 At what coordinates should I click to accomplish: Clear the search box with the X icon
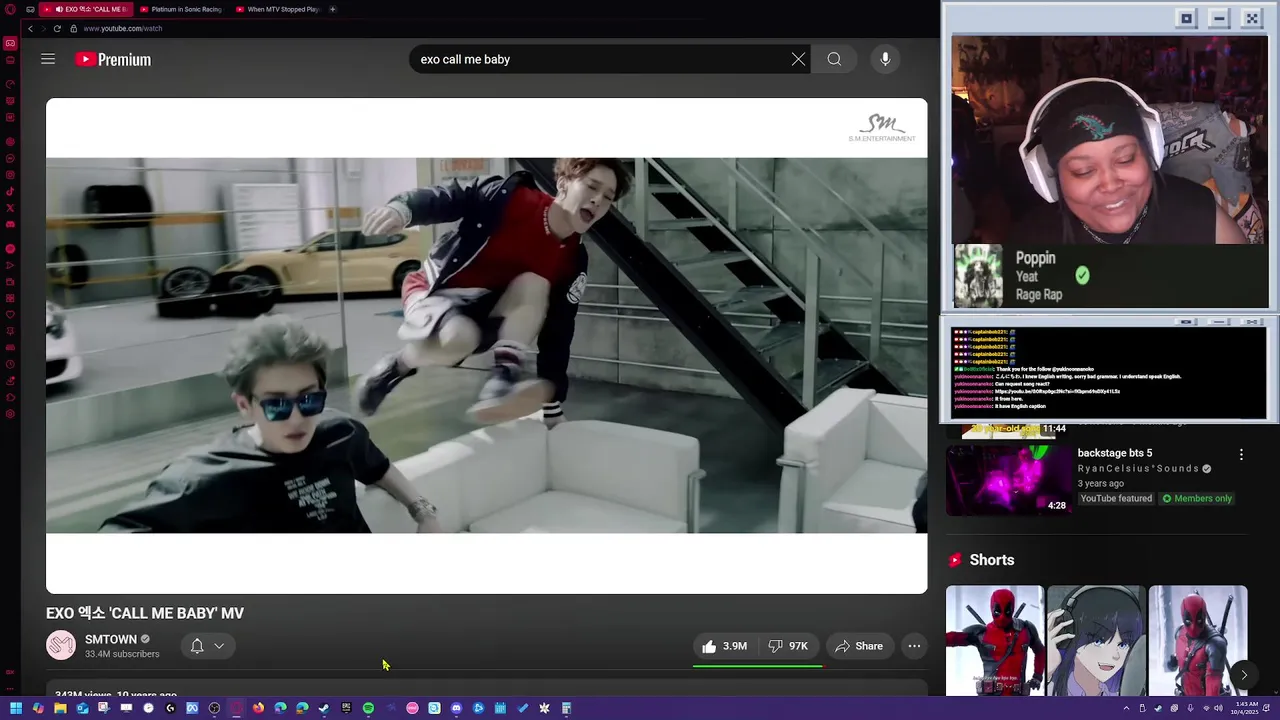pos(798,59)
